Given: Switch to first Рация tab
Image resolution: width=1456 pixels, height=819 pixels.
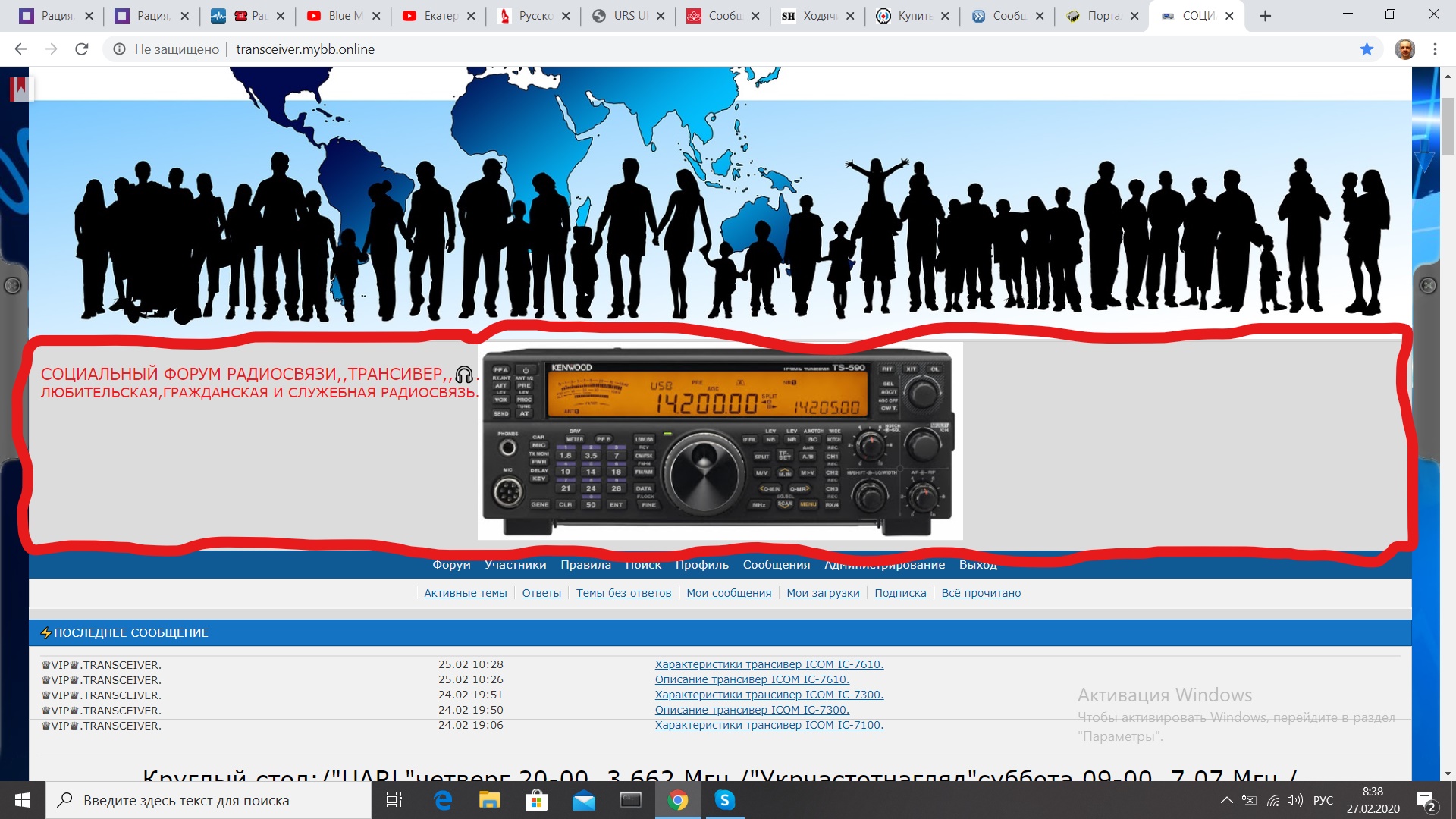Looking at the screenshot, I should 57,16.
